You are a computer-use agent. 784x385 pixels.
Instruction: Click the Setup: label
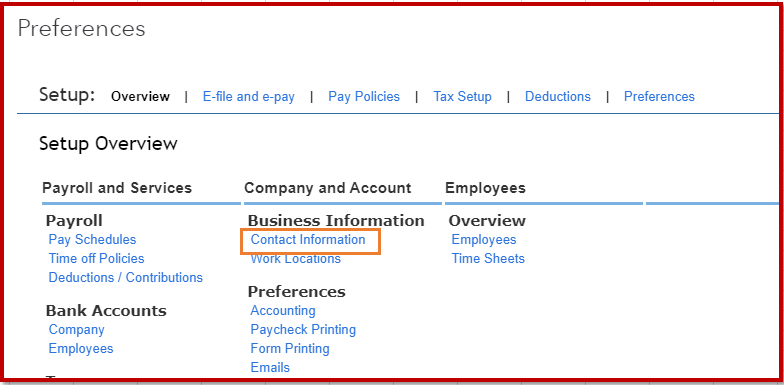(67, 94)
